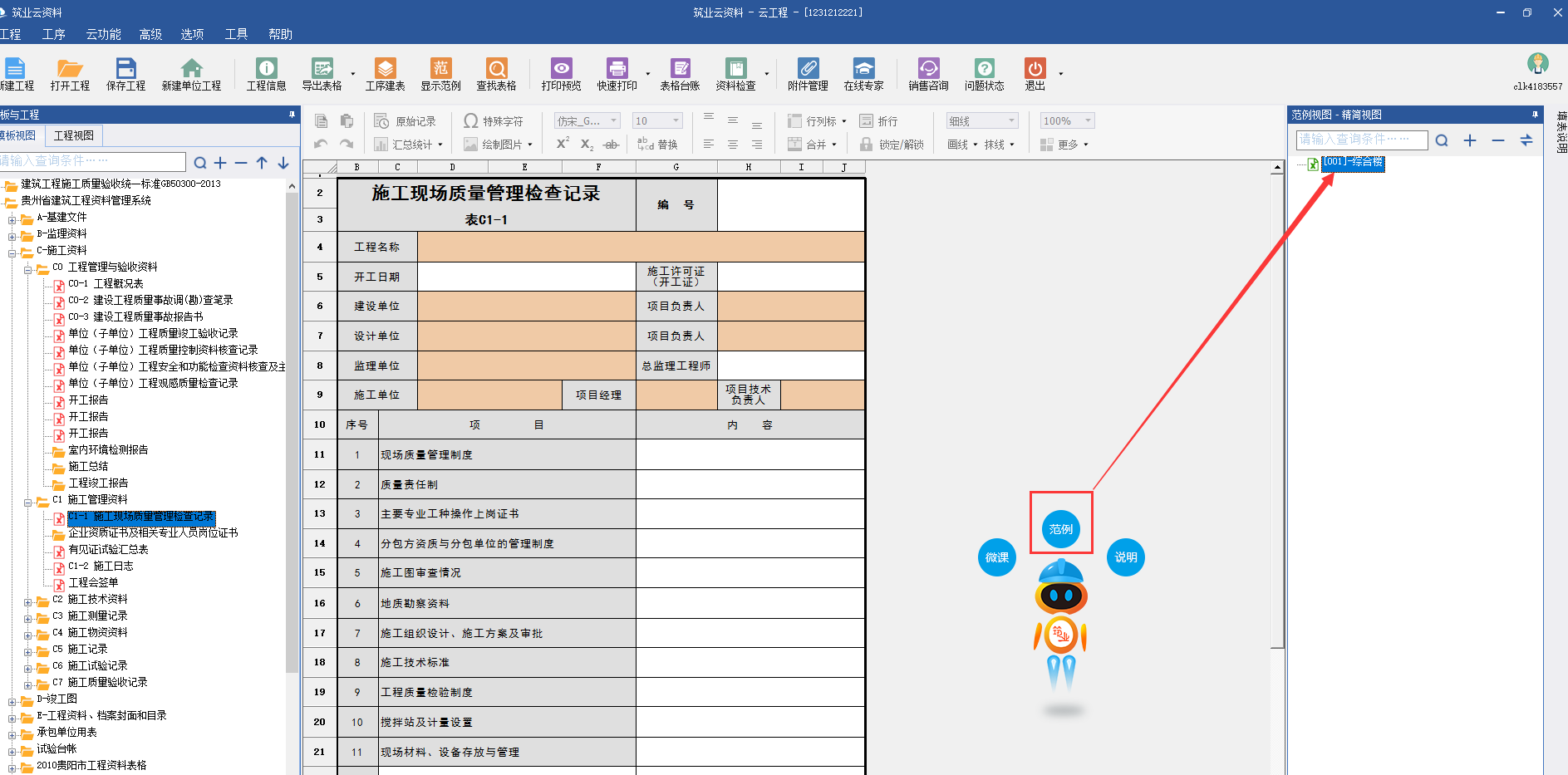Click the 显示范例 toolbar icon

(440, 69)
